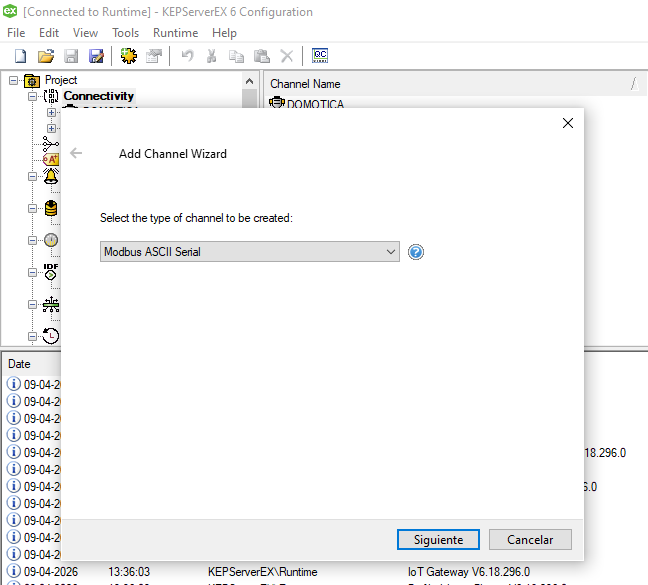Collapse the Scheduler clock tree node

(x=32, y=337)
